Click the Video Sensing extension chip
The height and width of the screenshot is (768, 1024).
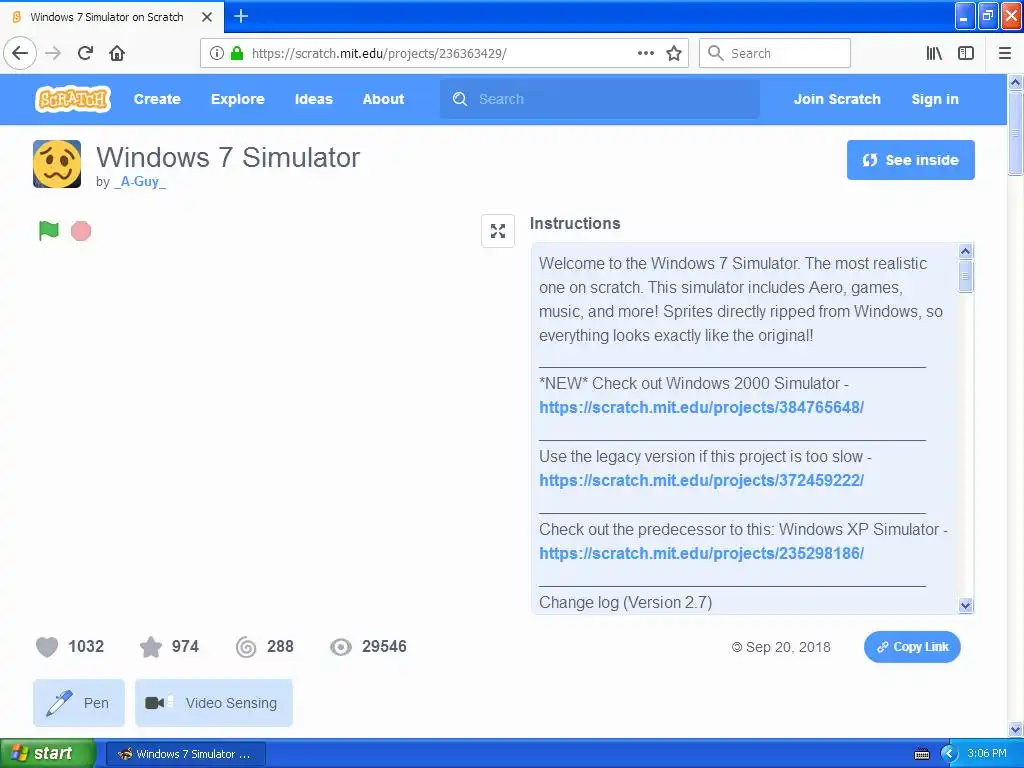click(x=214, y=703)
